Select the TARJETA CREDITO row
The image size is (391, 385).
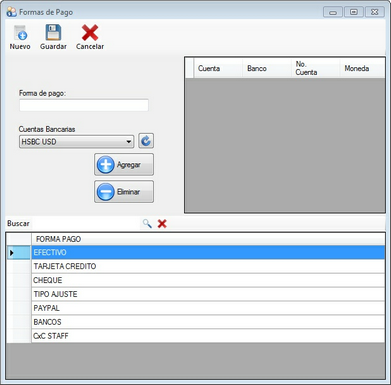click(x=208, y=266)
